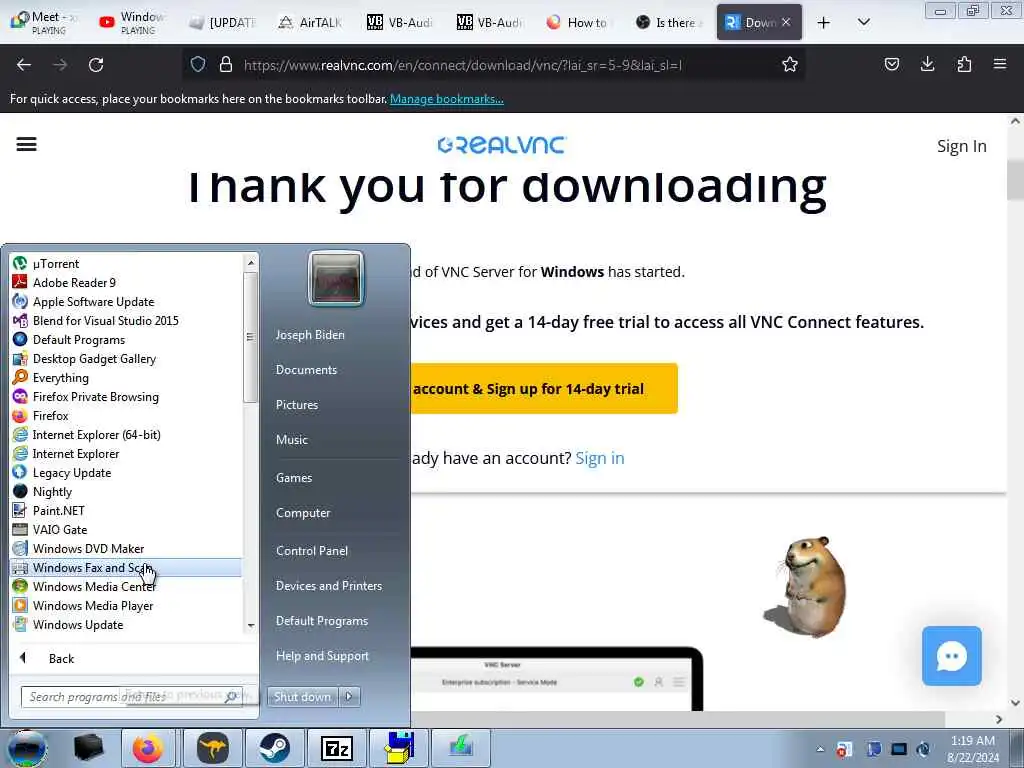
Task: Open Computer from the Start menu
Action: point(303,513)
